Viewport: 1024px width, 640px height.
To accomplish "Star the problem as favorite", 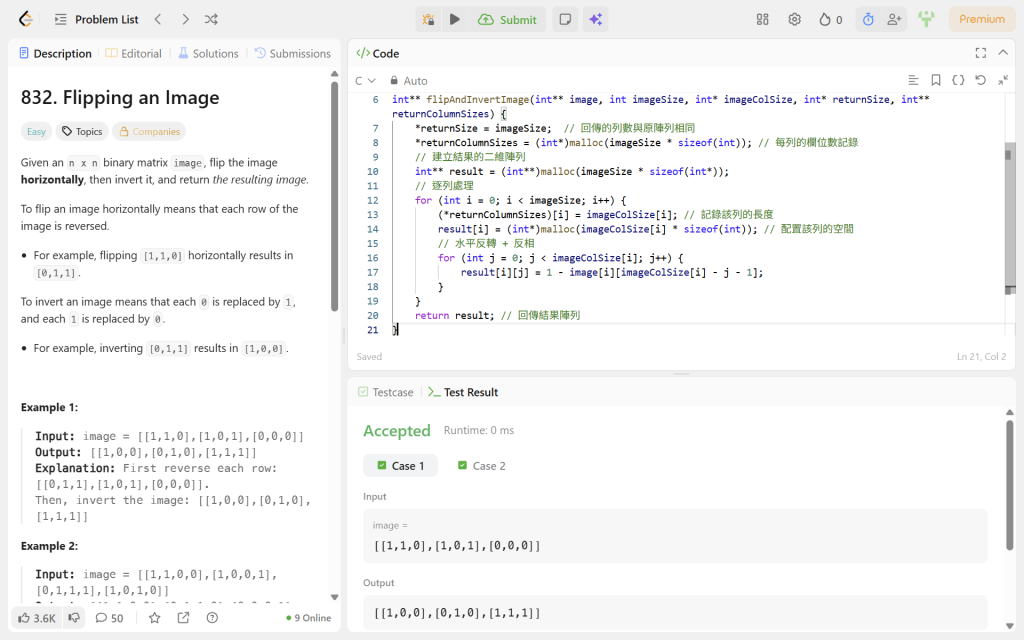I will (x=155, y=618).
